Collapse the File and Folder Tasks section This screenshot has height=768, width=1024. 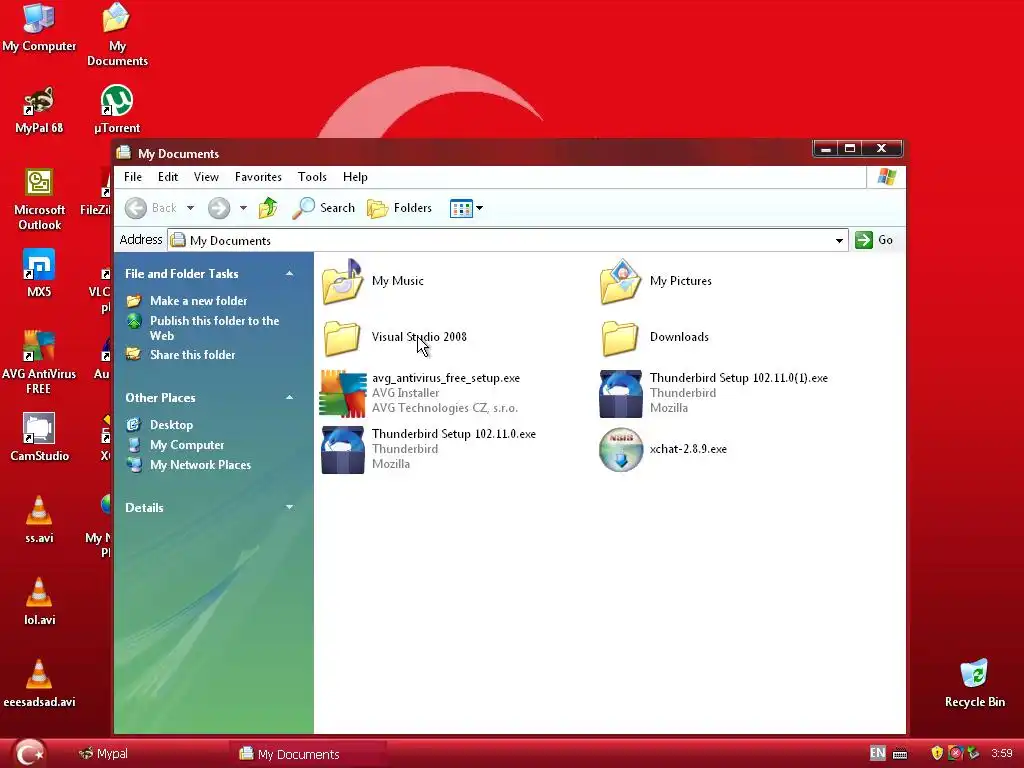[289, 274]
